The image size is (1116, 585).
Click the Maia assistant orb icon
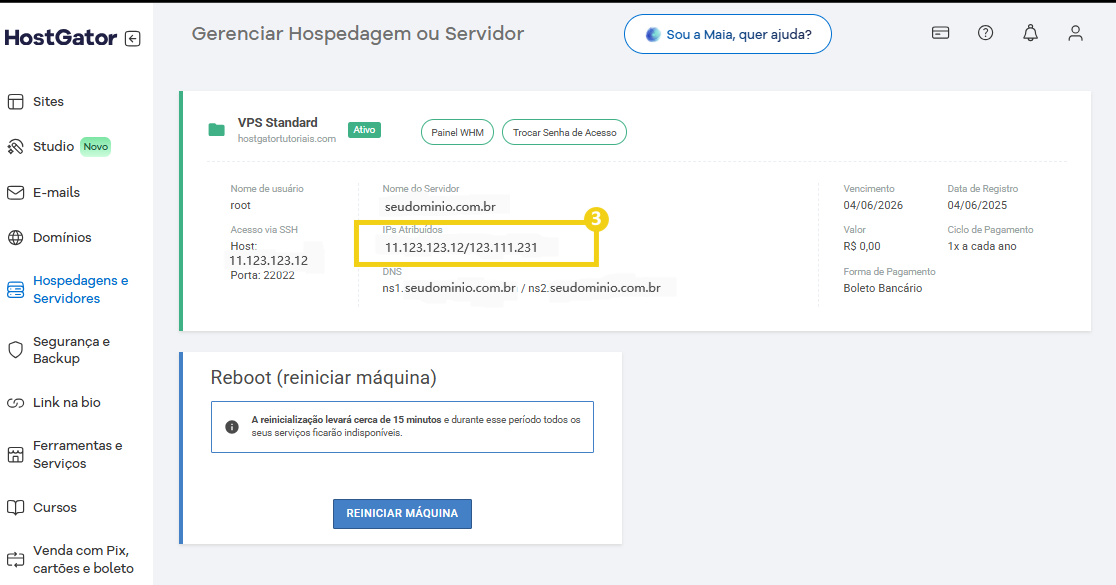[x=653, y=34]
